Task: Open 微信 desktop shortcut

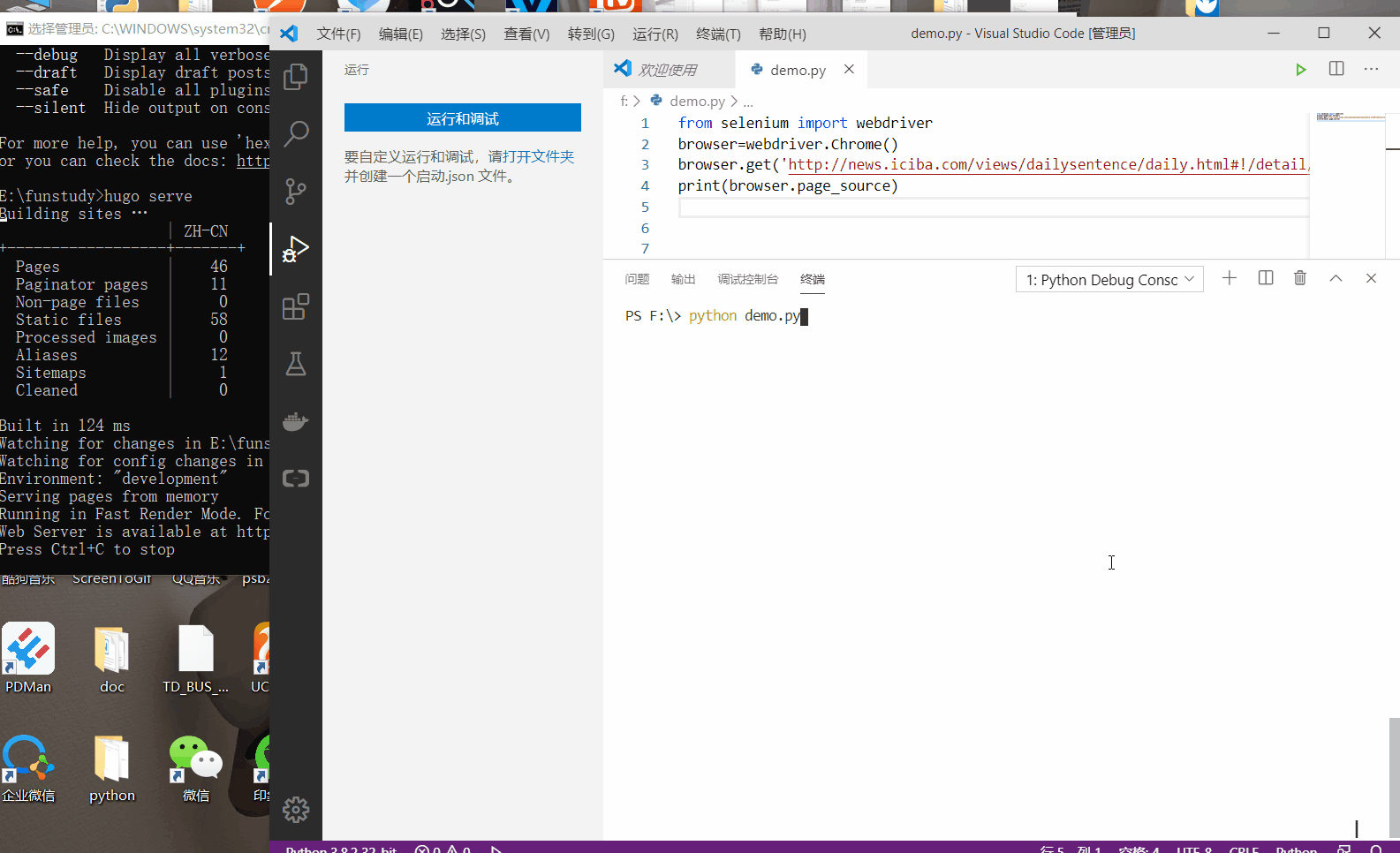Action: coord(196,767)
